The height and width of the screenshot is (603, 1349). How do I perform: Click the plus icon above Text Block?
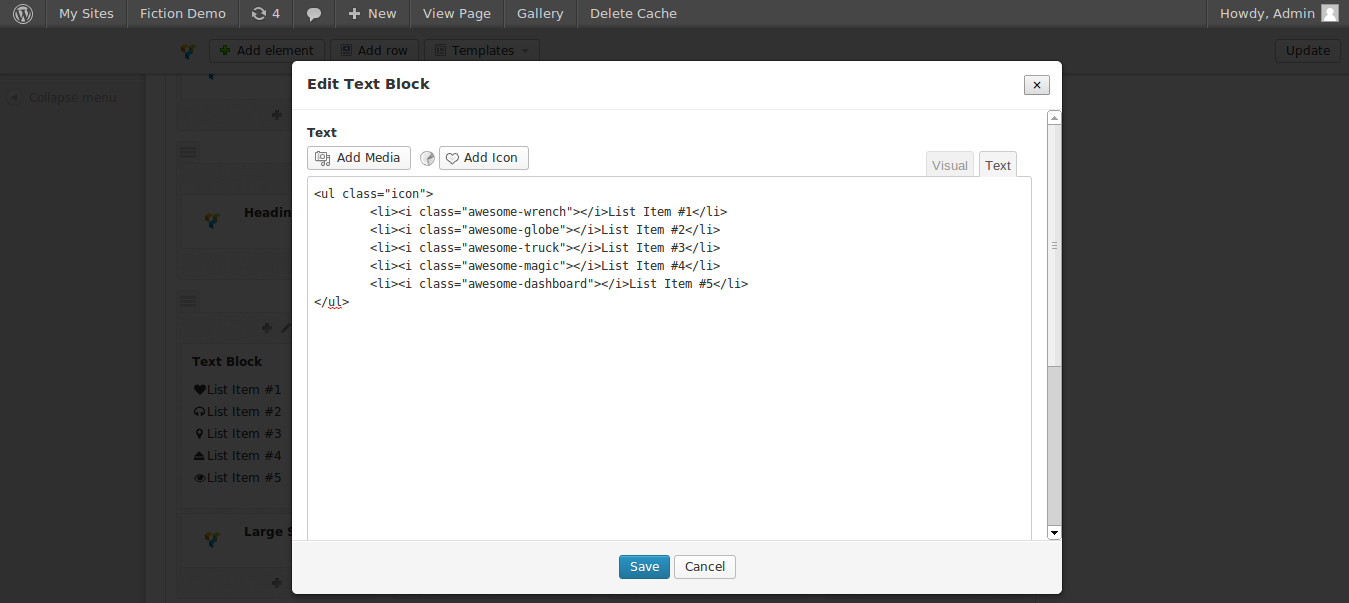[x=266, y=327]
